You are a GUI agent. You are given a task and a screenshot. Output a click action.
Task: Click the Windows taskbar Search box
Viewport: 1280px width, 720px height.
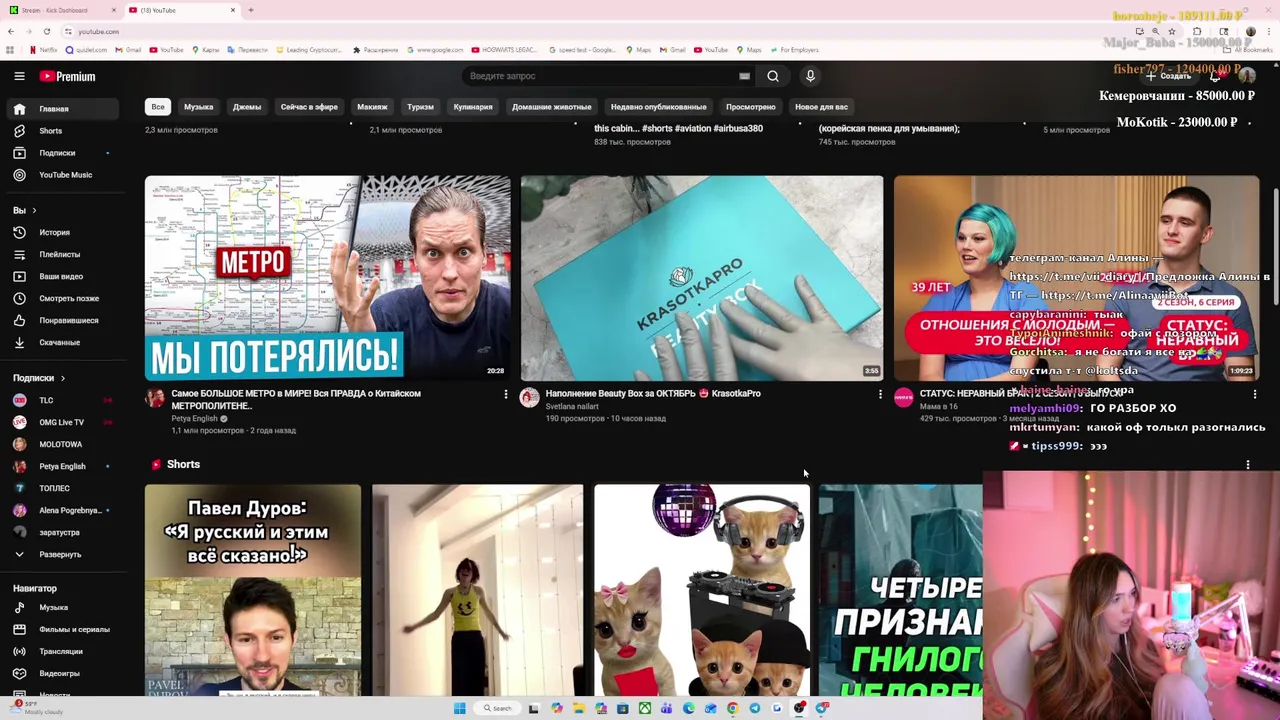point(498,708)
